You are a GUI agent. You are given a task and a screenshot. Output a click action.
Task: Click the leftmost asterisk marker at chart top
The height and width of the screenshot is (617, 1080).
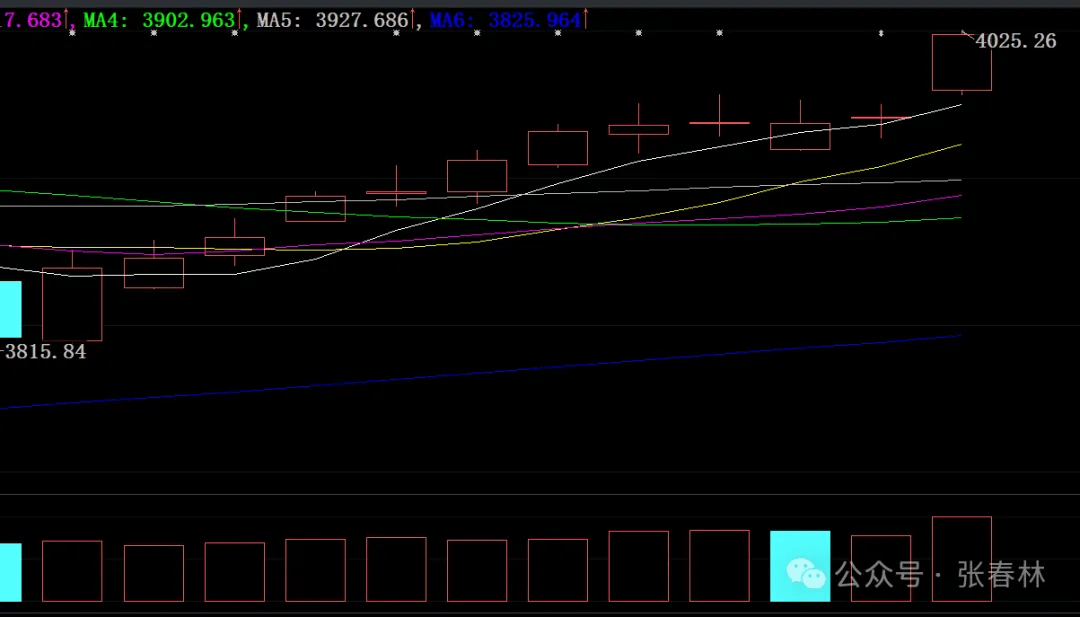tap(72, 33)
